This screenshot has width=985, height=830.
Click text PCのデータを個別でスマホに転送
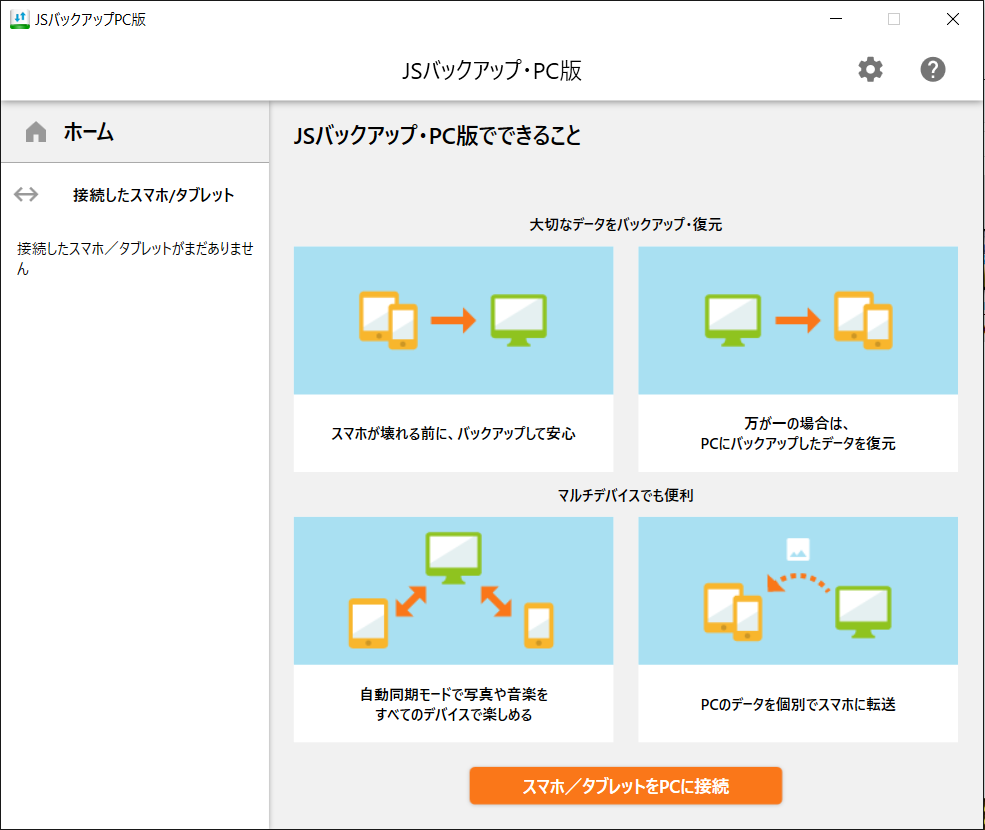tap(798, 704)
